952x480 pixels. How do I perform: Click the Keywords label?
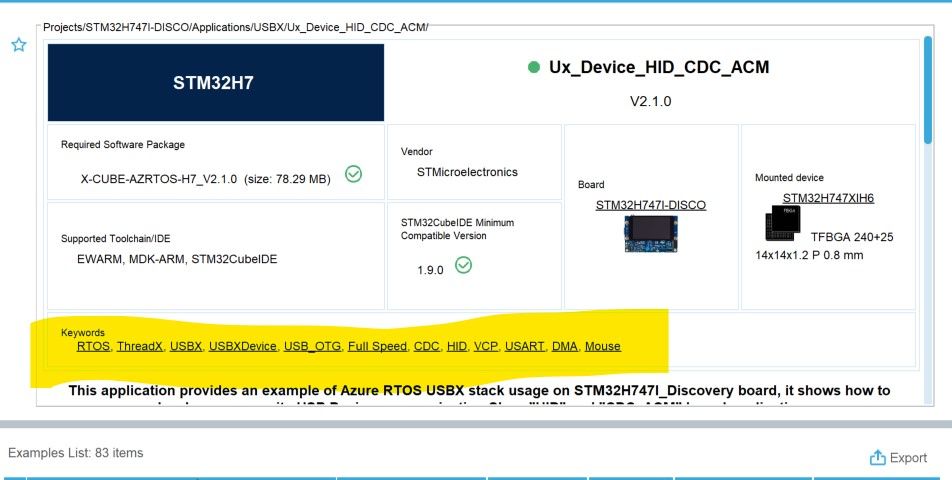click(x=83, y=333)
